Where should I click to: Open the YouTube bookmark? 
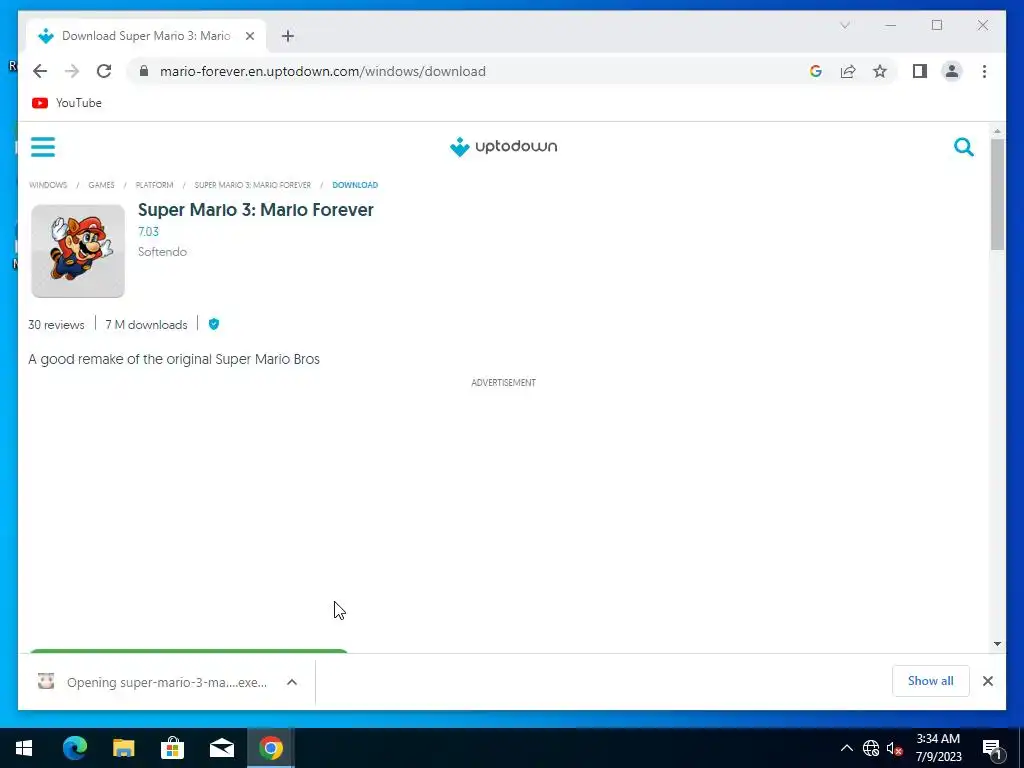[x=67, y=103]
